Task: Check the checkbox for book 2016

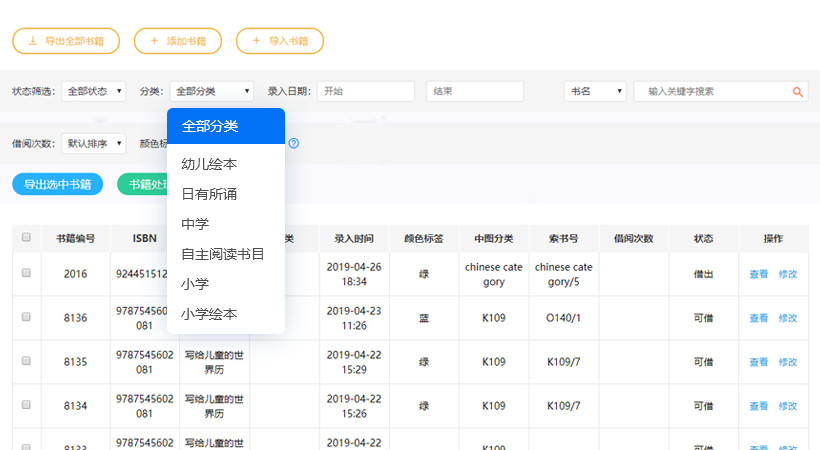Action: click(26, 273)
